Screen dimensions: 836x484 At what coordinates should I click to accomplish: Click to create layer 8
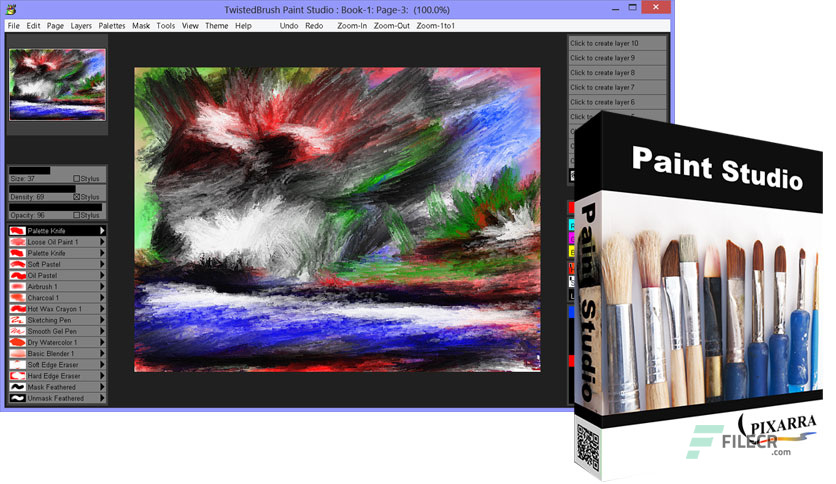coord(617,72)
